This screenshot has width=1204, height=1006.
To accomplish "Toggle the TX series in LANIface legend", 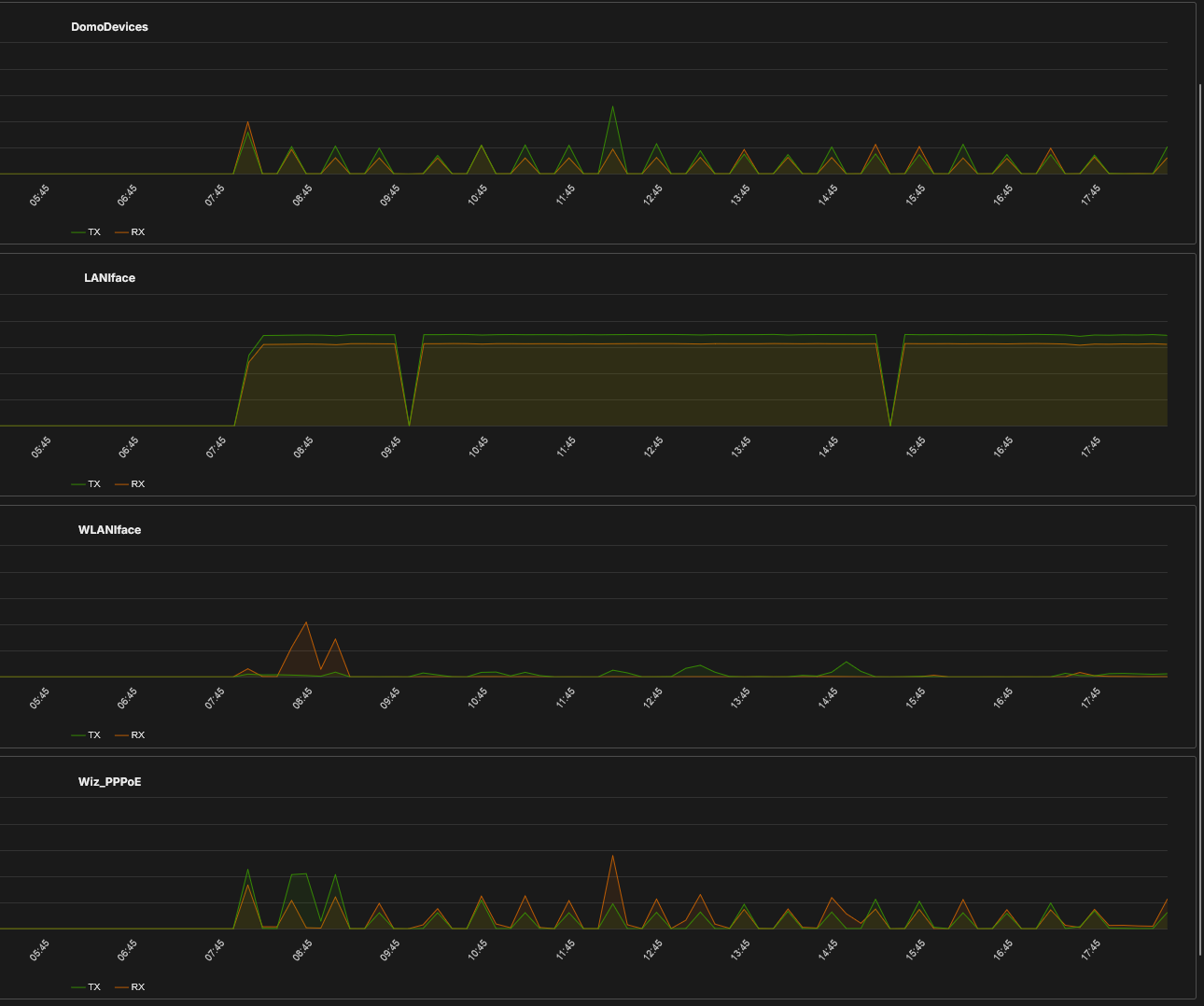I will tap(86, 484).
